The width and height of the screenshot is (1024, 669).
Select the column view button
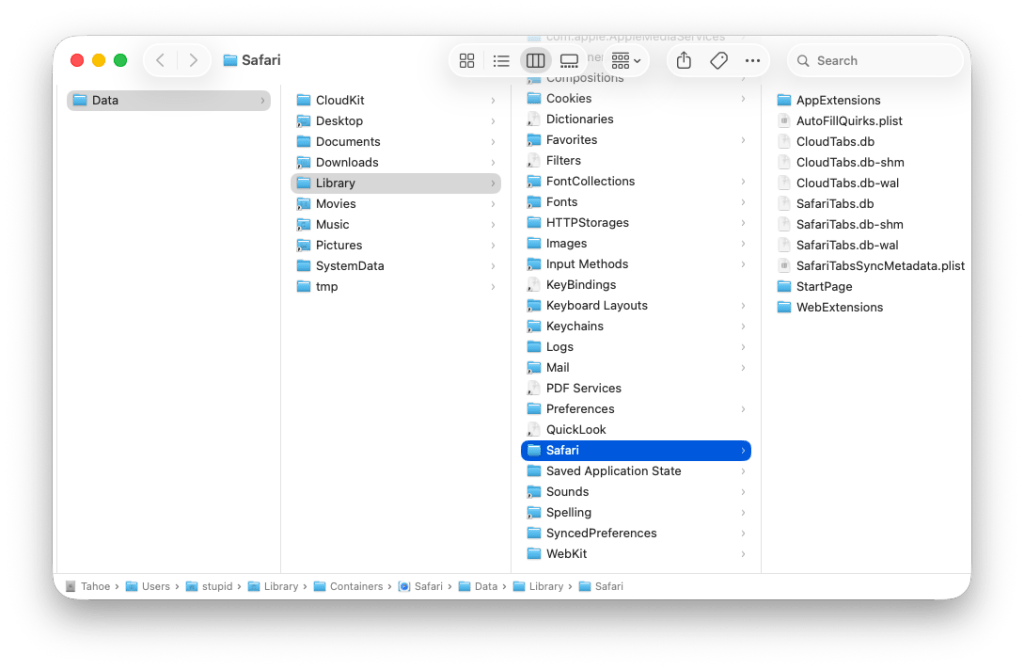pyautogui.click(x=536, y=61)
